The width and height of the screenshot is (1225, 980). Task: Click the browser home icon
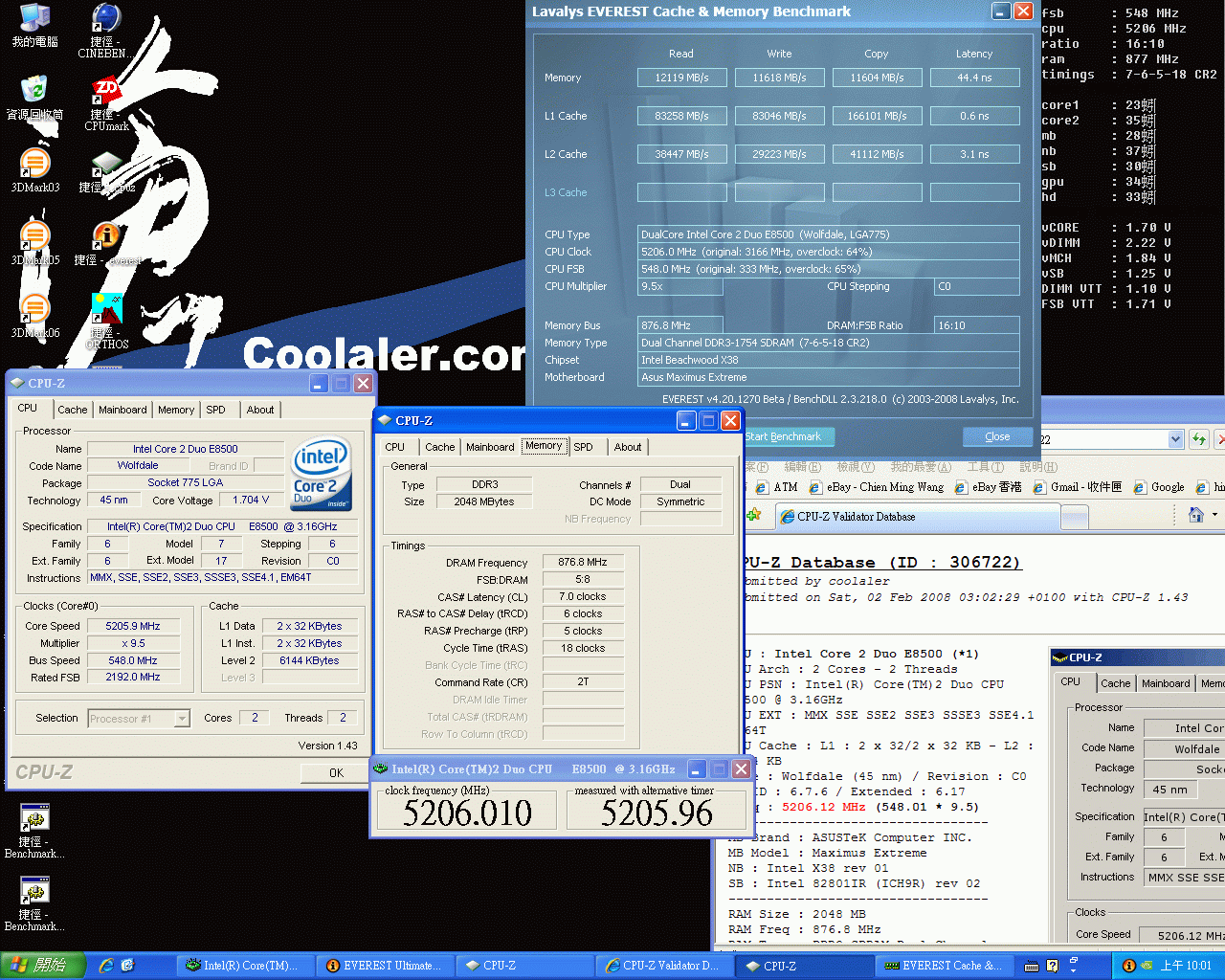(x=1195, y=515)
